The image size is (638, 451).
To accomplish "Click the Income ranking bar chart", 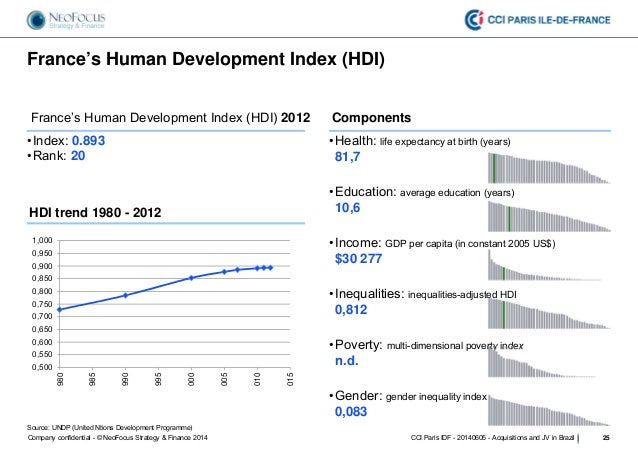I will [x=545, y=265].
